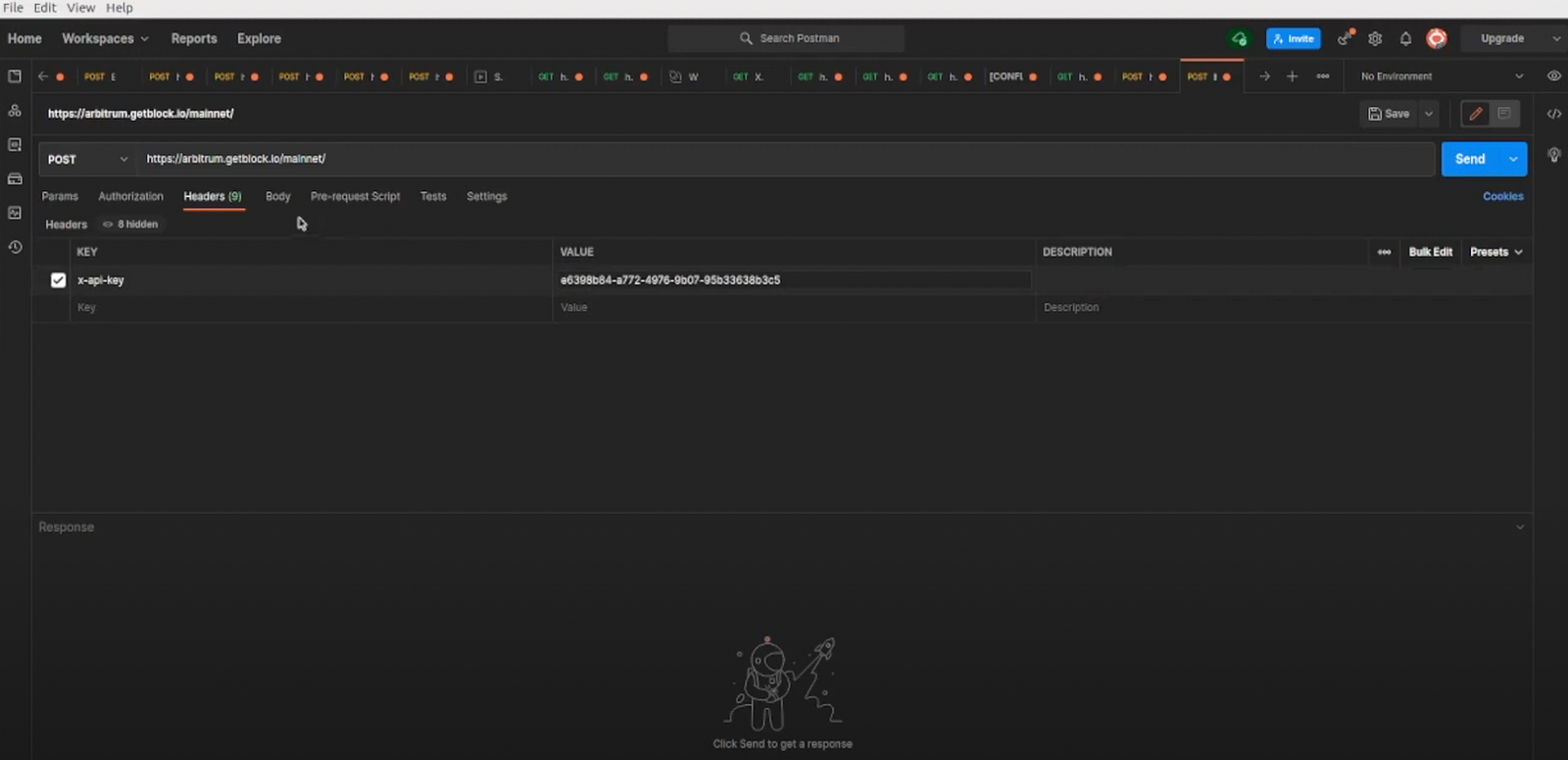The image size is (1568, 760).
Task: Open the Cookies link
Action: coord(1503,197)
